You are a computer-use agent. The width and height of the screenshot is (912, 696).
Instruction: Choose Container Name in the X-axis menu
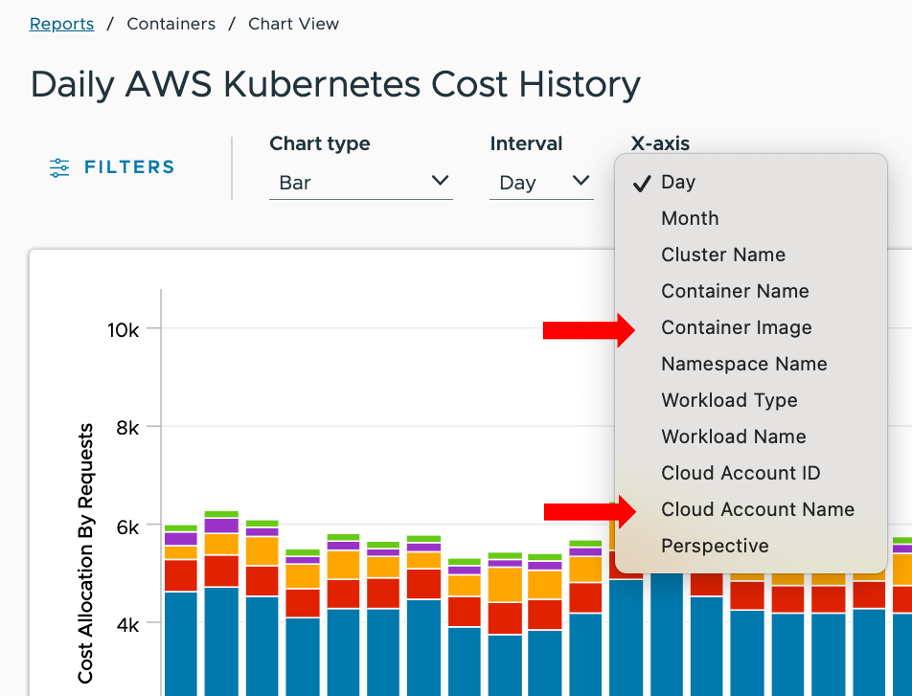pyautogui.click(x=735, y=291)
